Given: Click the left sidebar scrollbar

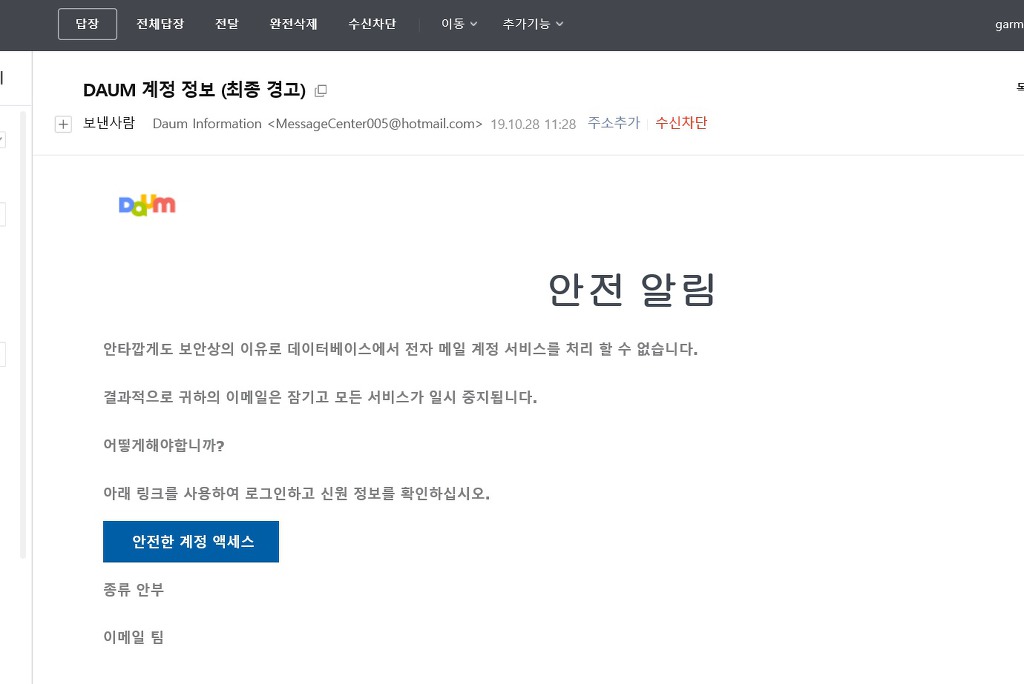Looking at the screenshot, I should [23, 335].
